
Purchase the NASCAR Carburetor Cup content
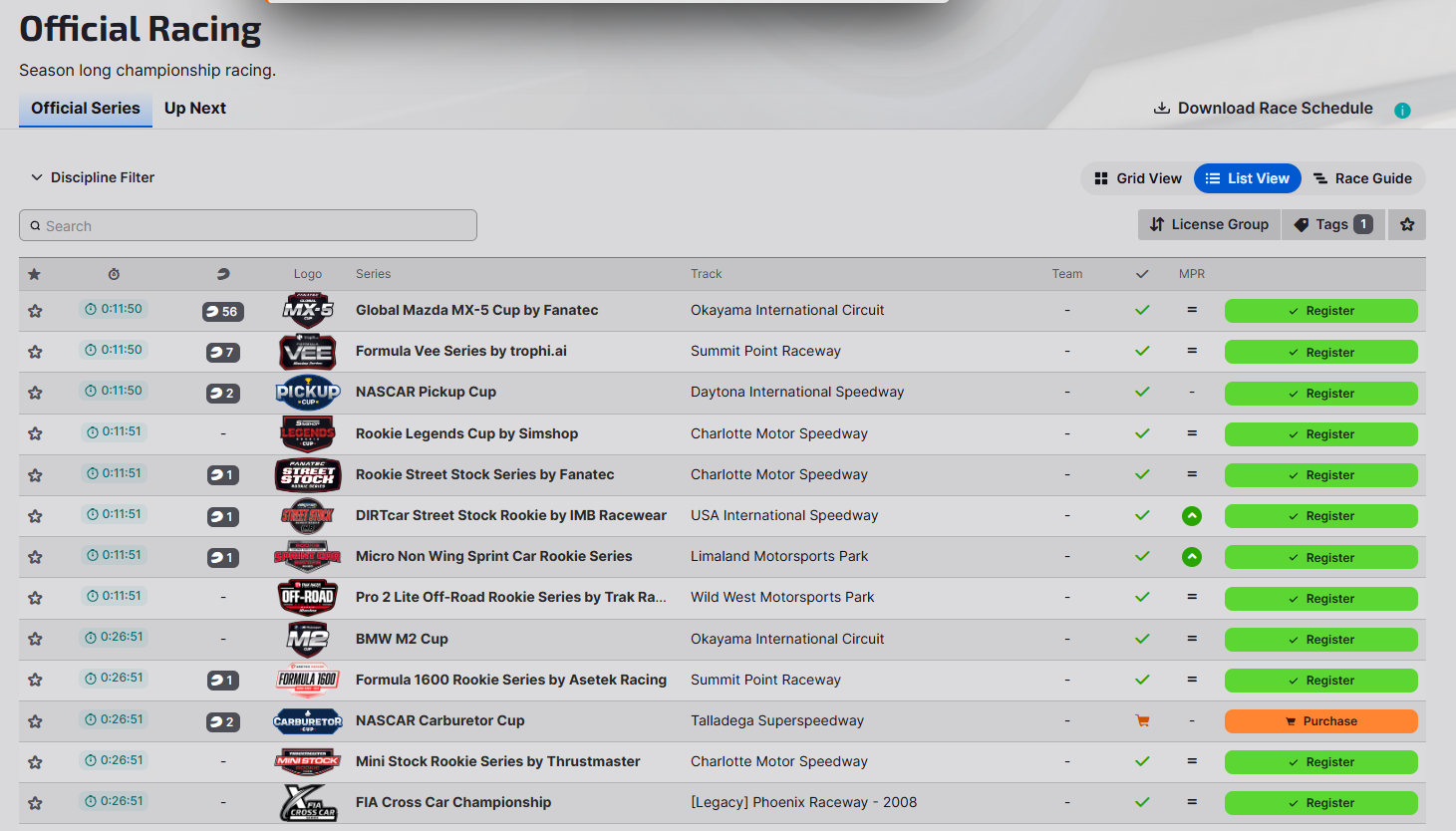pyautogui.click(x=1321, y=721)
